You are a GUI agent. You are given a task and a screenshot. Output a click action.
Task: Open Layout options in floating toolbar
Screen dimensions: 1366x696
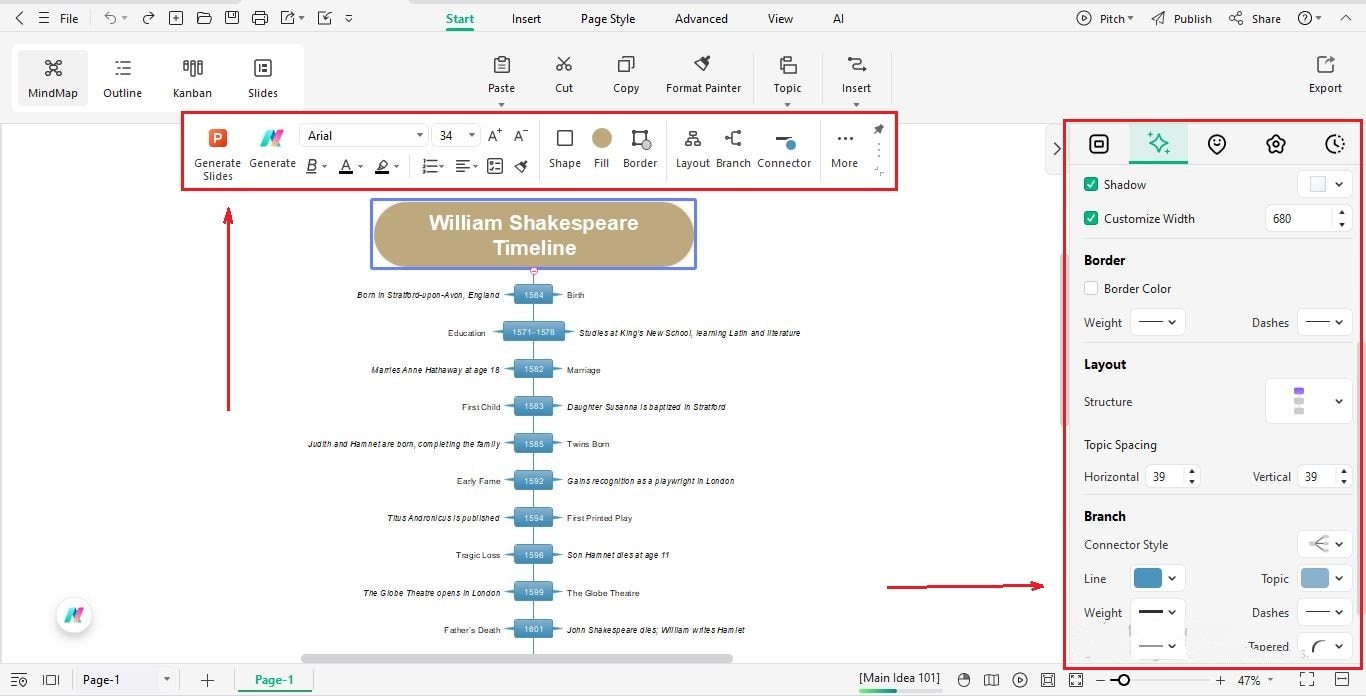click(692, 148)
